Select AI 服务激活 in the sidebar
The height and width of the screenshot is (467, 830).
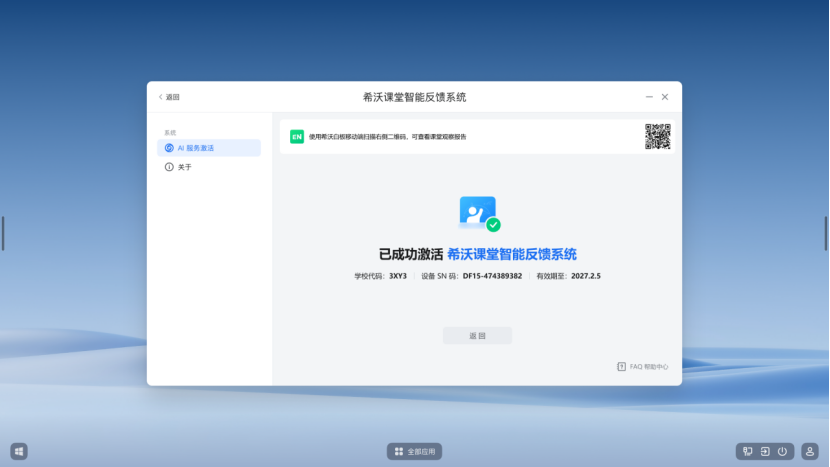(x=208, y=148)
